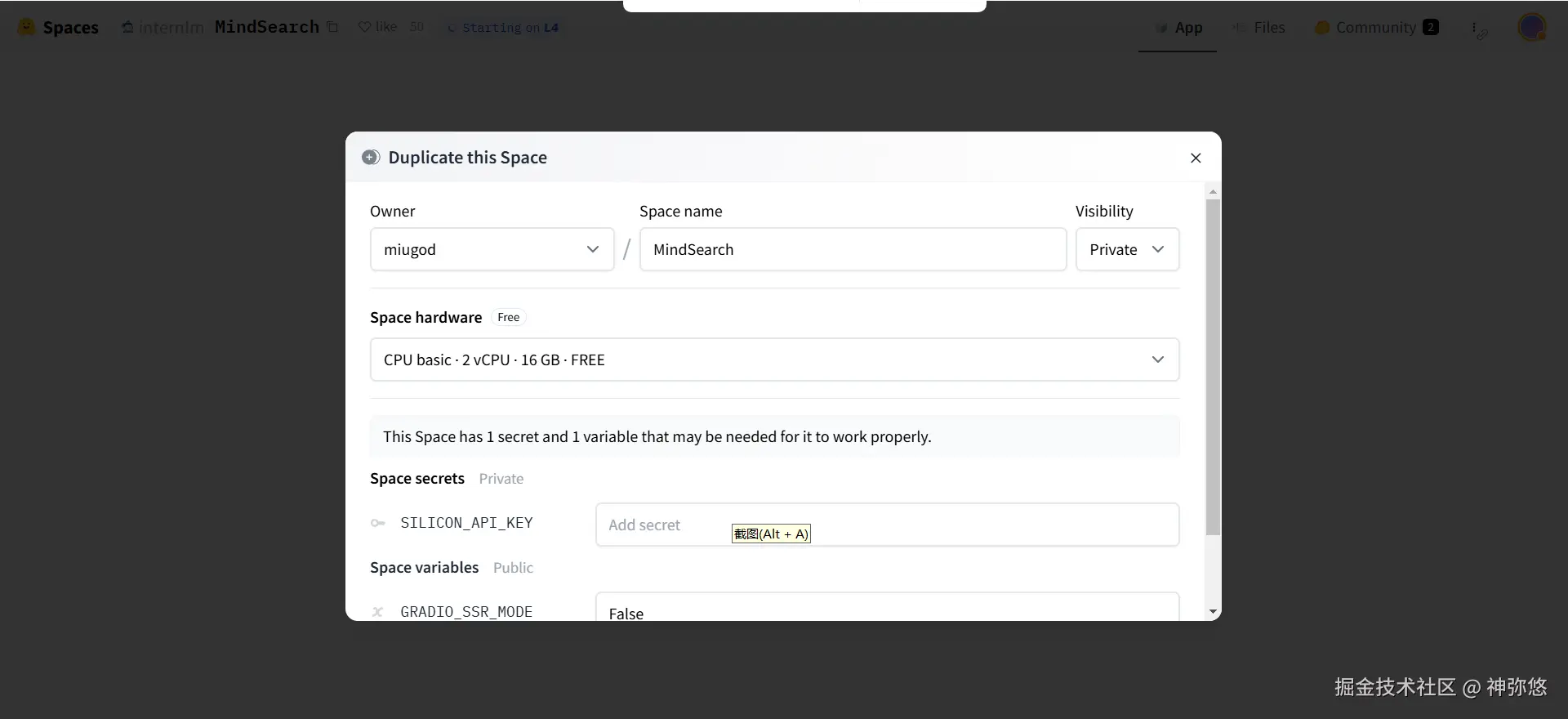
Task: Click the Hugging Face logo icon
Action: pyautogui.click(x=26, y=27)
